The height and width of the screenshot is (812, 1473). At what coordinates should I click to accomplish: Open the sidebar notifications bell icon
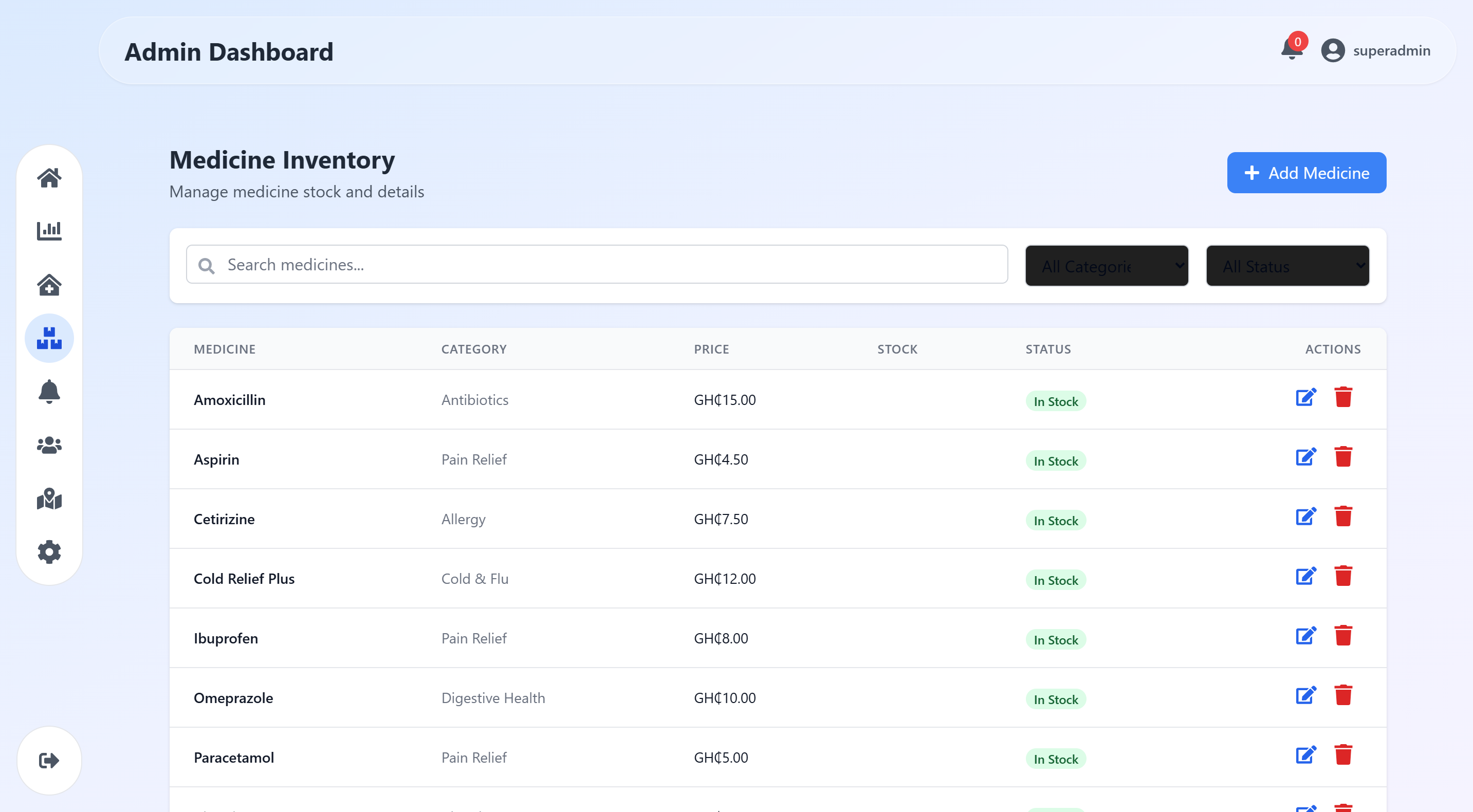[x=49, y=391]
